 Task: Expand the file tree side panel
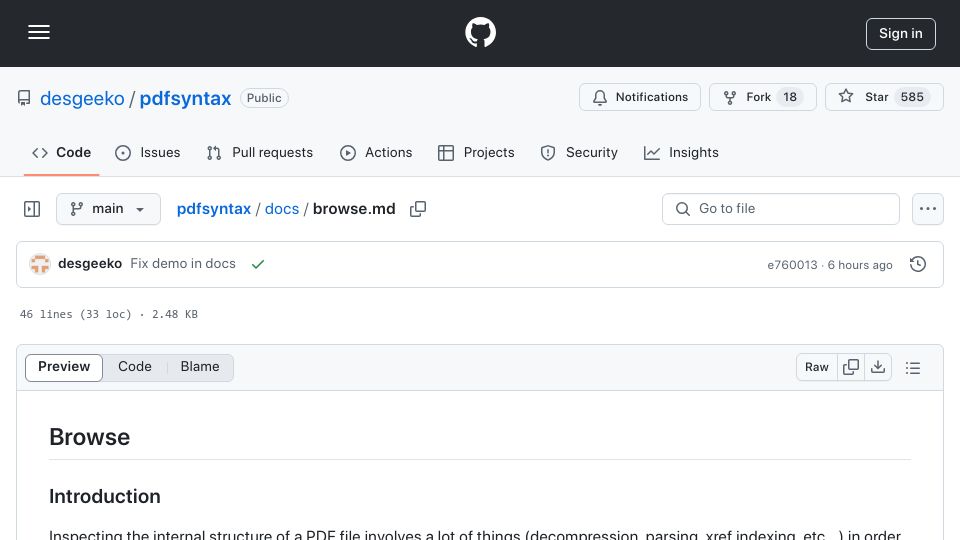[x=32, y=209]
